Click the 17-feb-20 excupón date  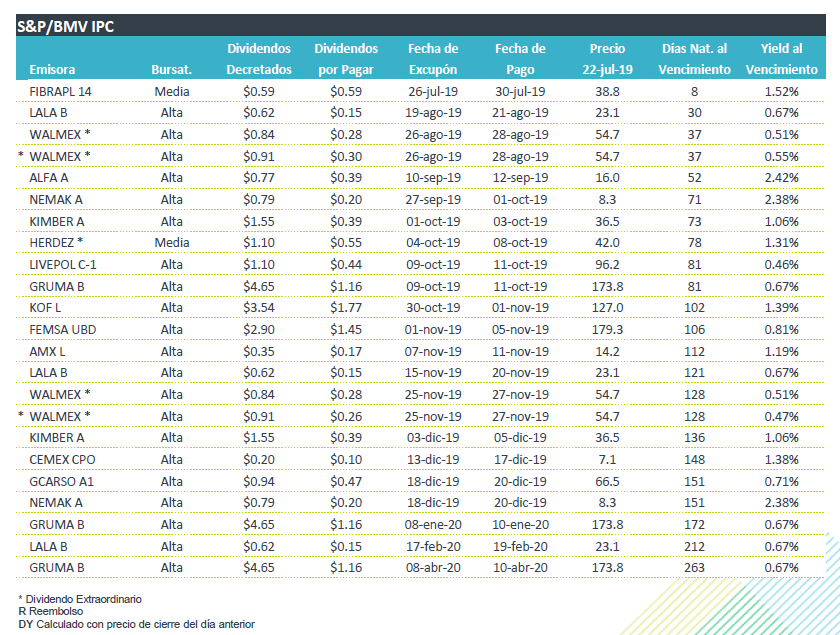(433, 547)
